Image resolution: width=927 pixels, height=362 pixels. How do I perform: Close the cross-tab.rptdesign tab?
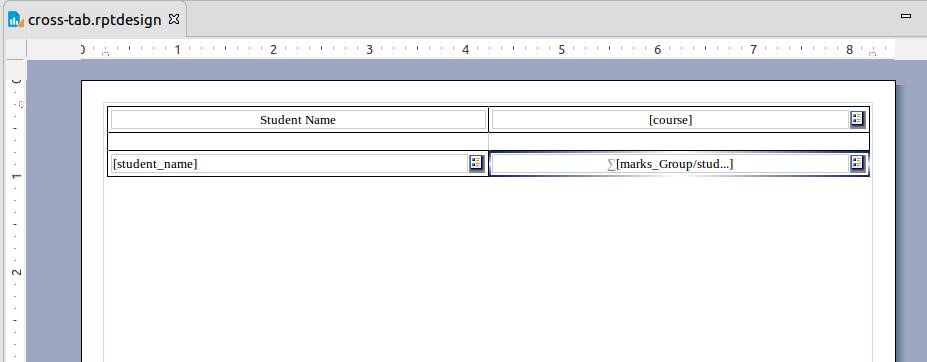coord(174,19)
